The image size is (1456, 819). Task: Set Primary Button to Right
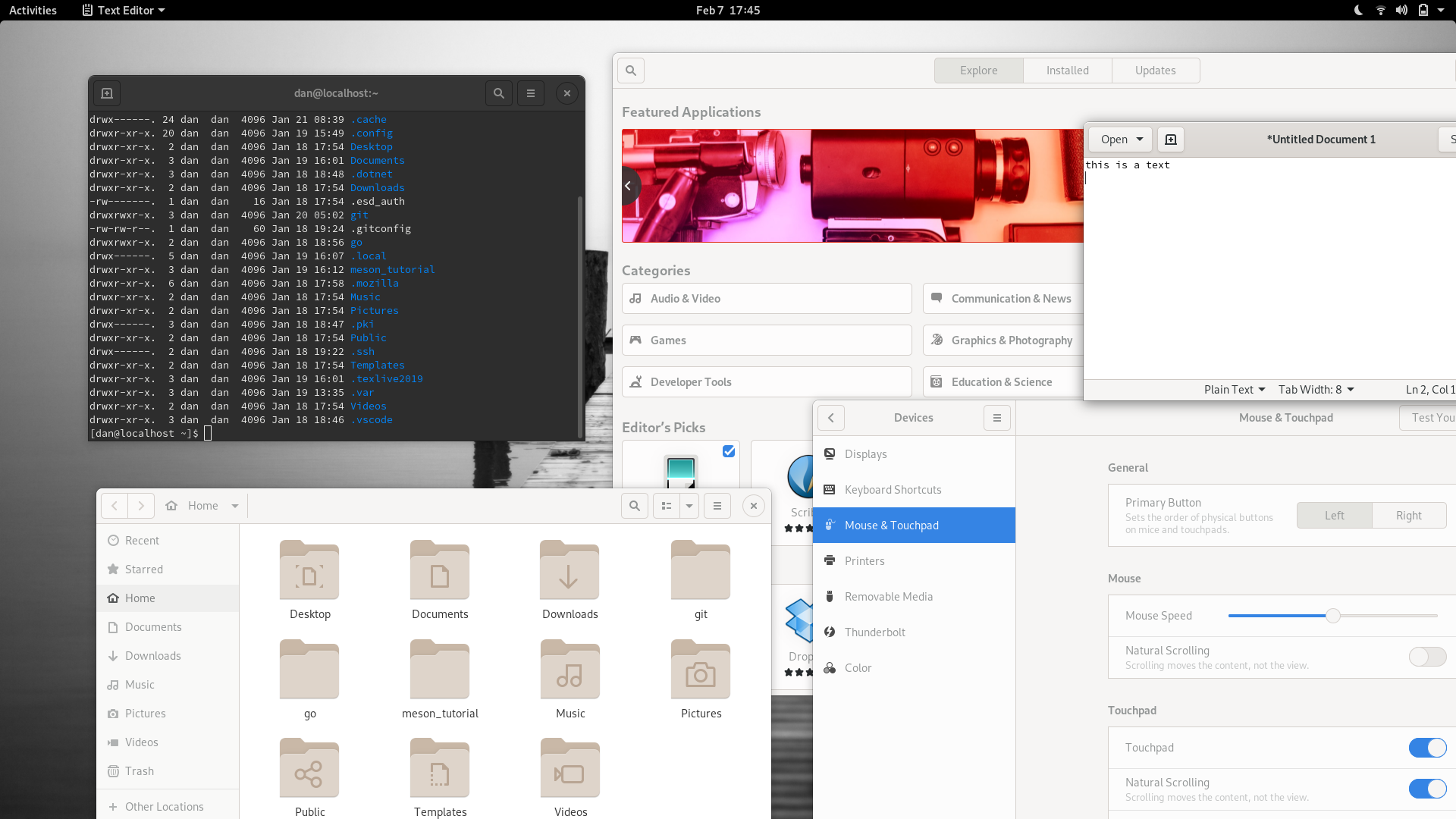(1409, 516)
